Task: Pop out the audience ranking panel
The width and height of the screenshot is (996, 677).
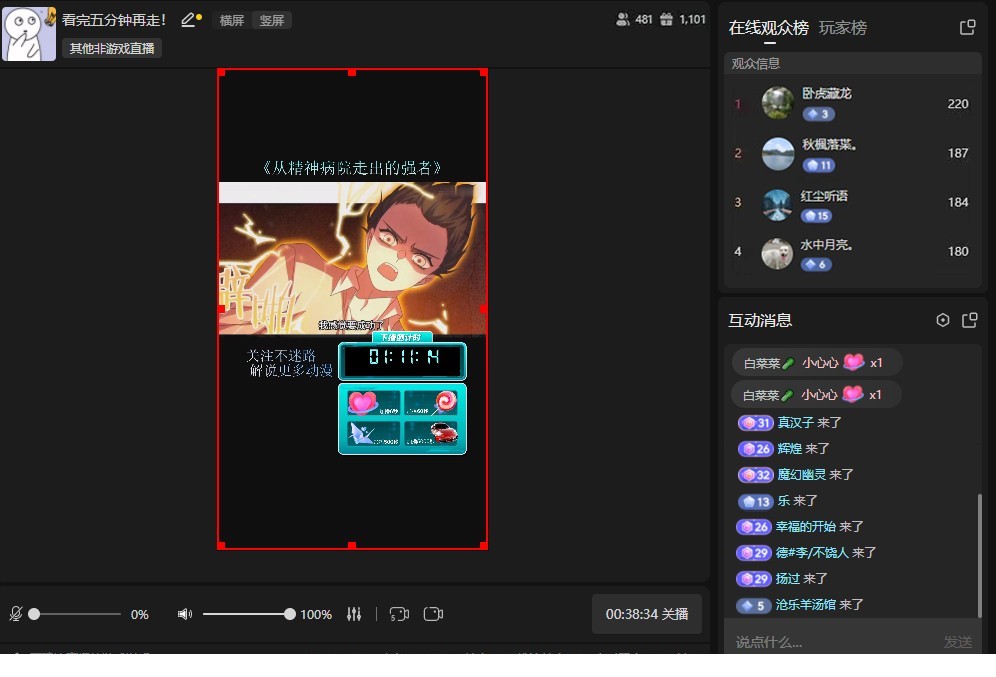Action: [x=967, y=27]
